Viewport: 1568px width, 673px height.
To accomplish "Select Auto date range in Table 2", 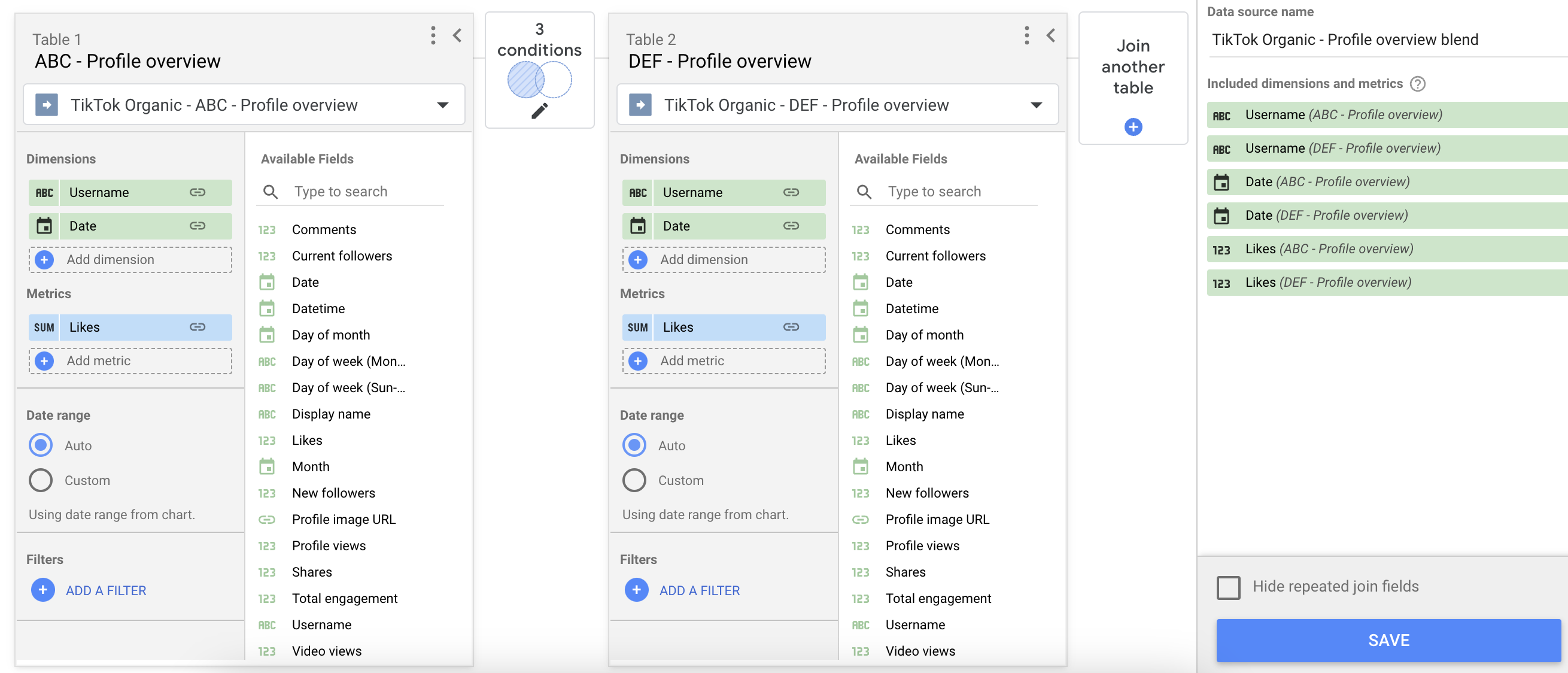I will (x=634, y=445).
